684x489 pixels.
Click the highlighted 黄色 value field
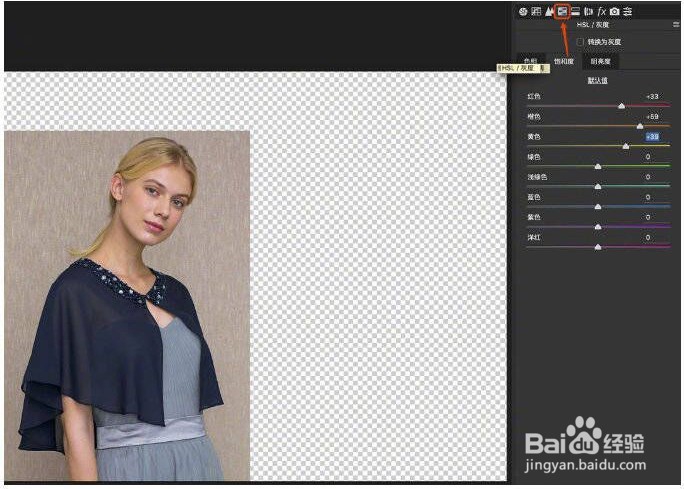(x=652, y=137)
